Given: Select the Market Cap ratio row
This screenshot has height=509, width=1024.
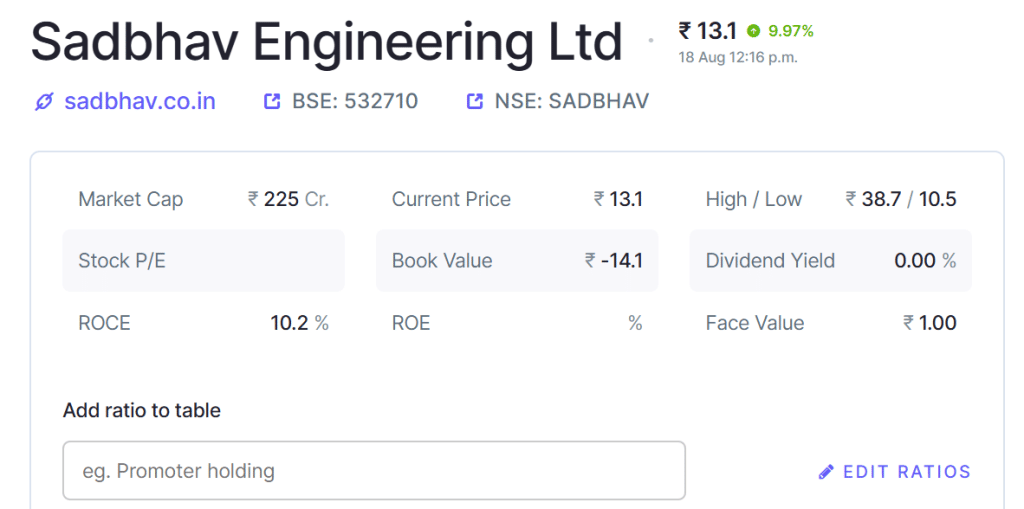Looking at the screenshot, I should [204, 199].
